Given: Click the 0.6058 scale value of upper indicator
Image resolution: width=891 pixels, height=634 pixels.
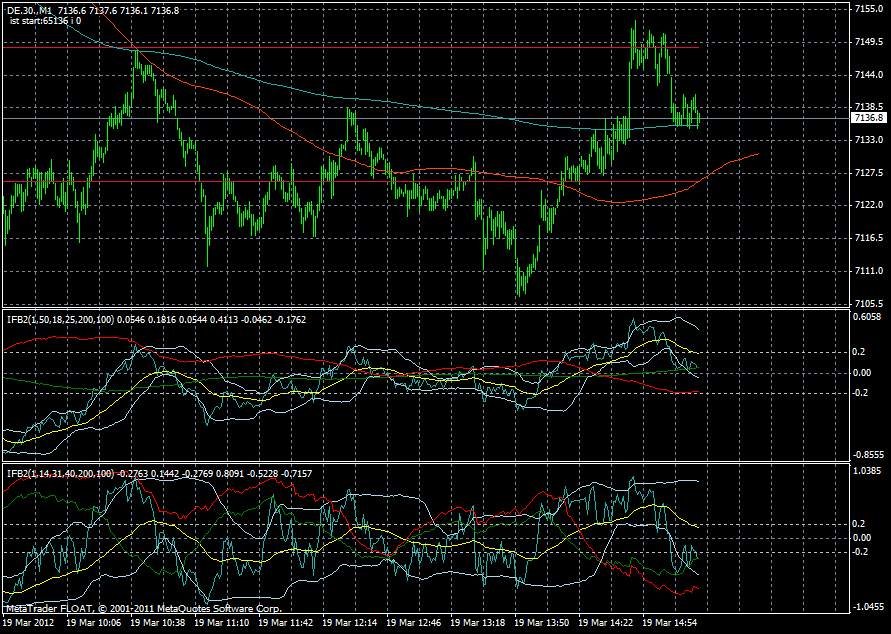Looking at the screenshot, I should click(869, 316).
